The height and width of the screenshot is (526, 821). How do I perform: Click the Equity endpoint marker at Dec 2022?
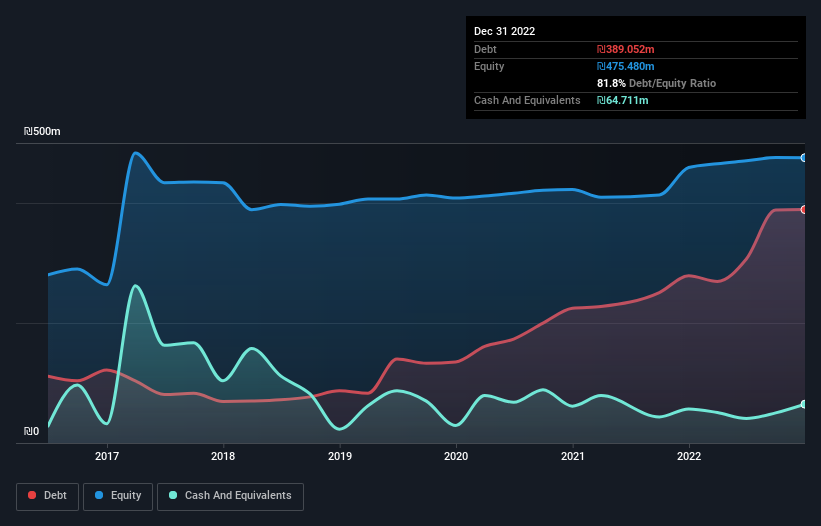[x=804, y=158]
